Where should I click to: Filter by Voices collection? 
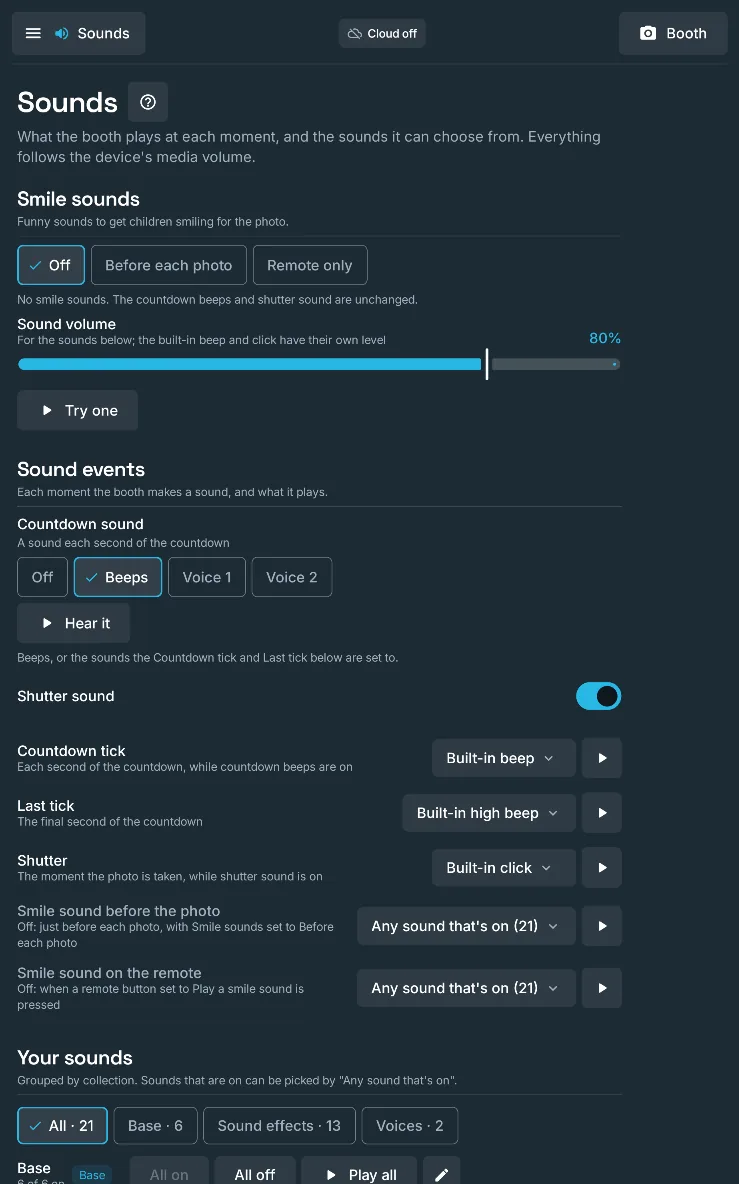410,1126
